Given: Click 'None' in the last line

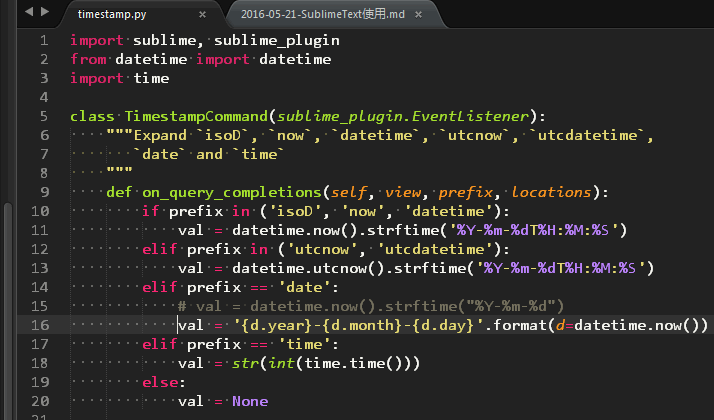Looking at the screenshot, I should point(249,400).
